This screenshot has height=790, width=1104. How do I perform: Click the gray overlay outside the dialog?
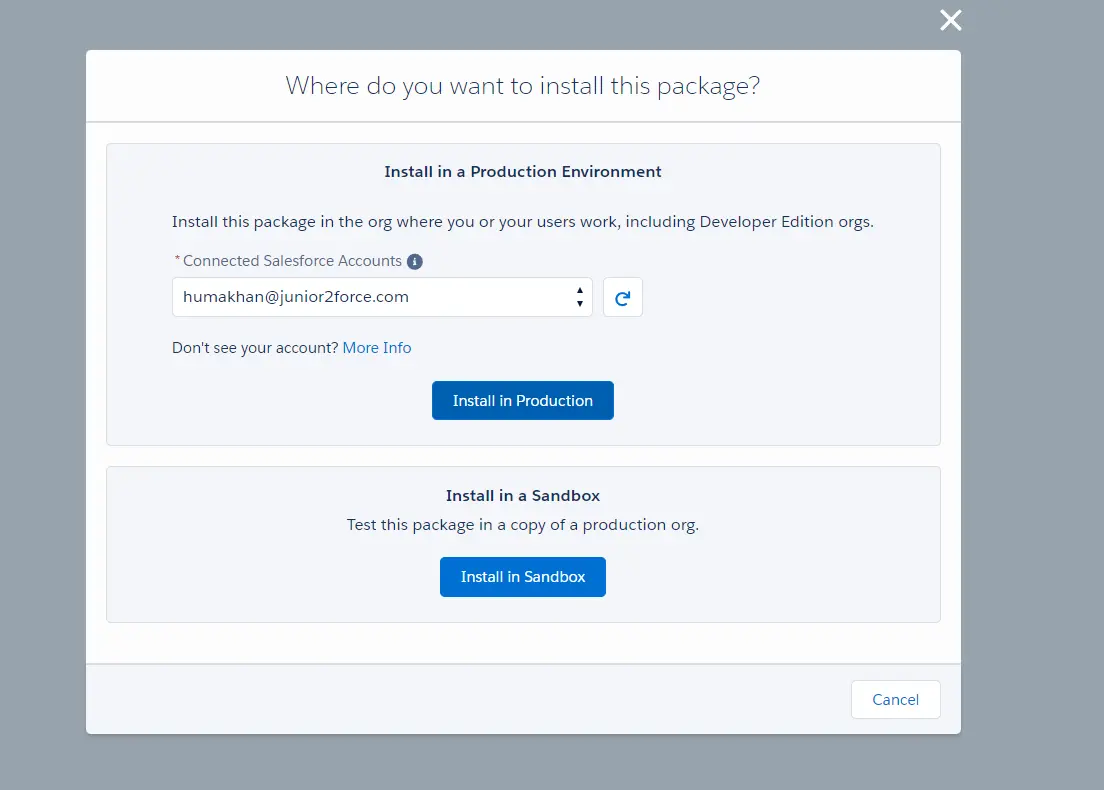(x=42, y=400)
